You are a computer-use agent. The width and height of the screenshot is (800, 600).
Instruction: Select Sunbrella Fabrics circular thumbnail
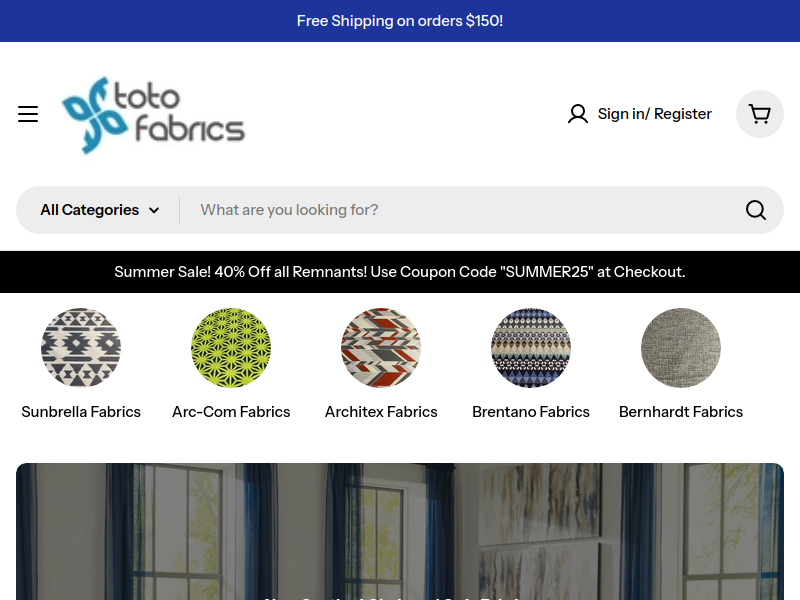coord(81,348)
